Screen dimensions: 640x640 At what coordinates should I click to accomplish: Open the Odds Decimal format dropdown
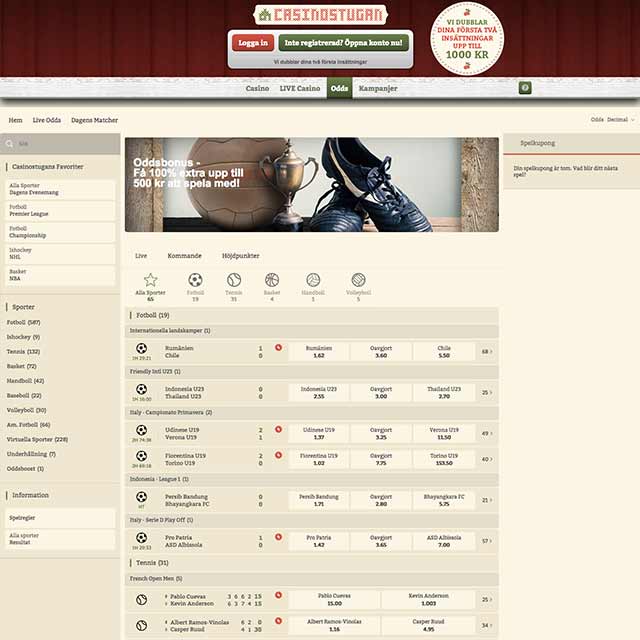point(611,120)
